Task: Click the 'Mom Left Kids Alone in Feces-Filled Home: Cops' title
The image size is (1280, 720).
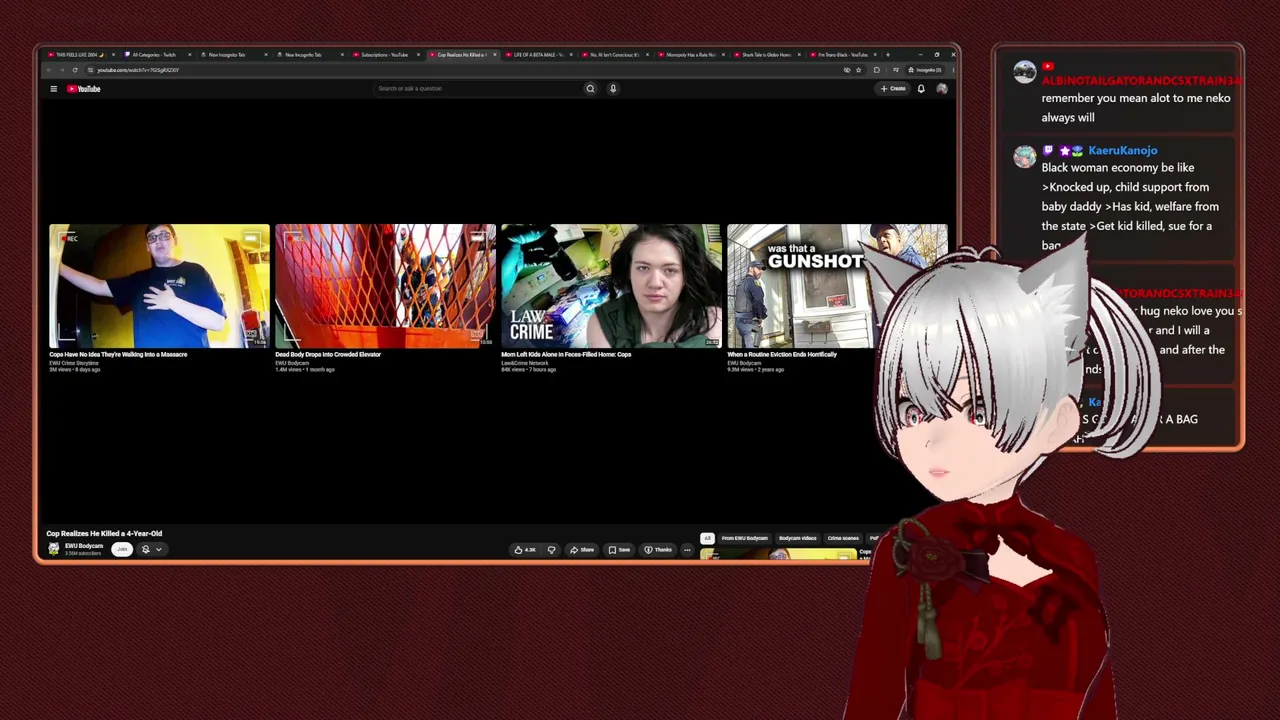Action: click(566, 354)
